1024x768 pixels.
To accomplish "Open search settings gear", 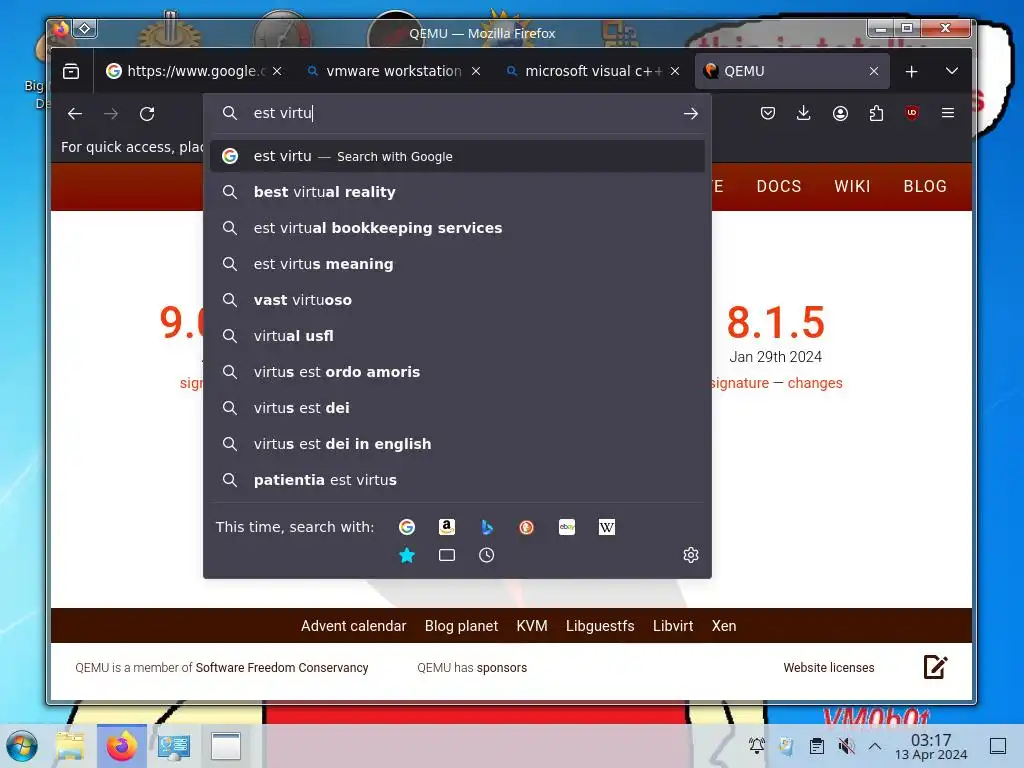I will pos(691,555).
